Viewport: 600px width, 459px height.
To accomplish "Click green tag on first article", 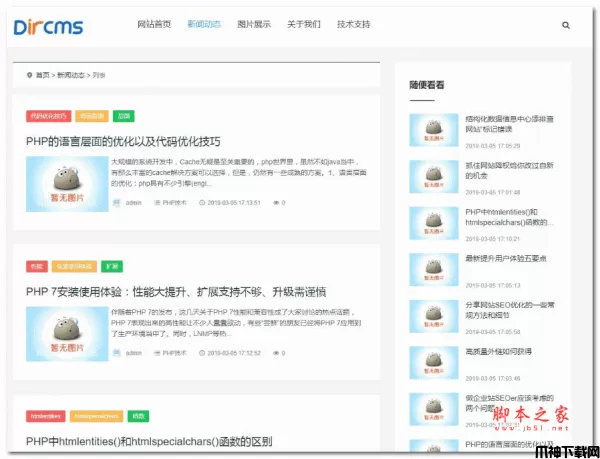I will coord(124,116).
